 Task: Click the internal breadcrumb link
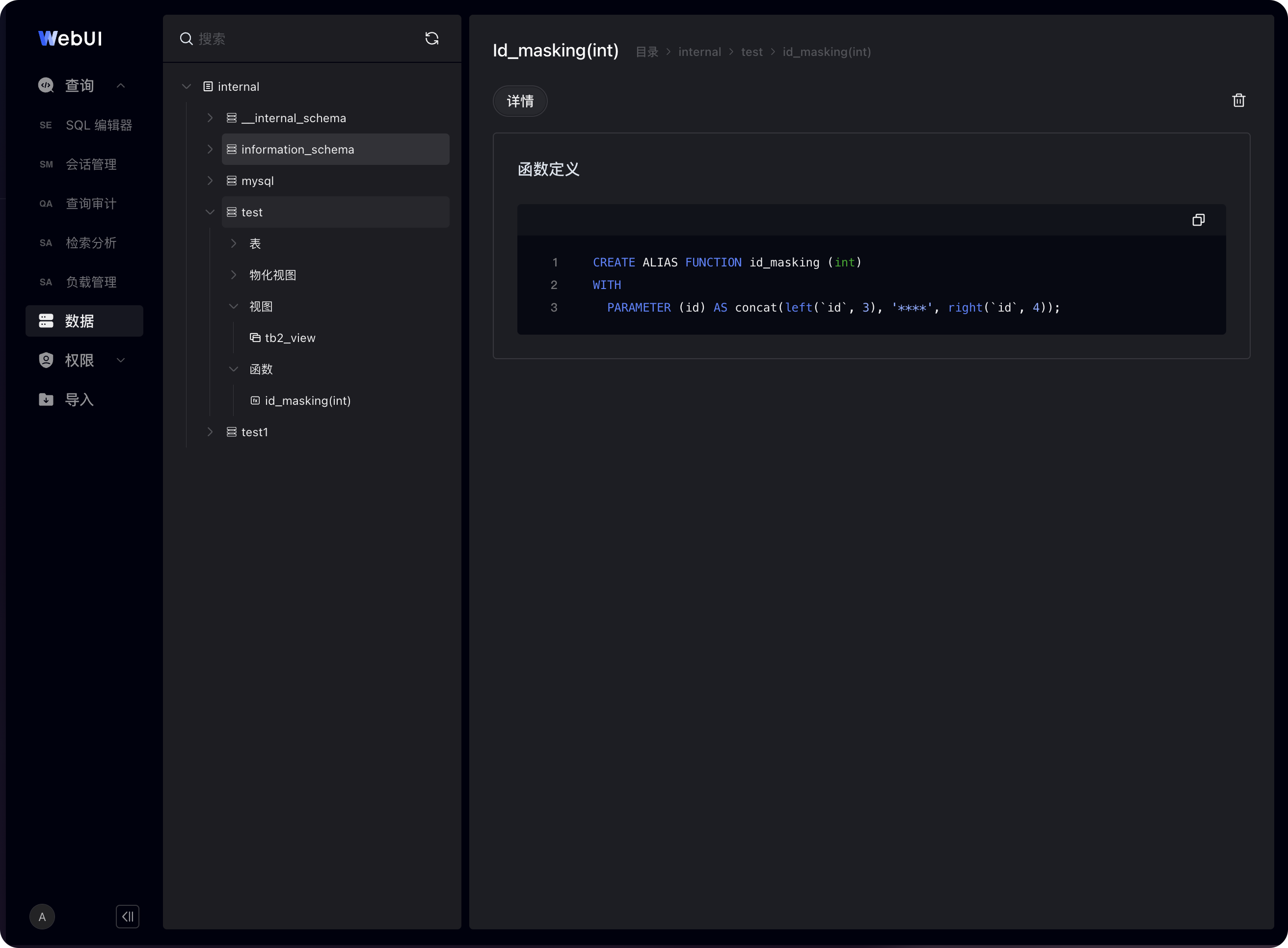coord(699,52)
